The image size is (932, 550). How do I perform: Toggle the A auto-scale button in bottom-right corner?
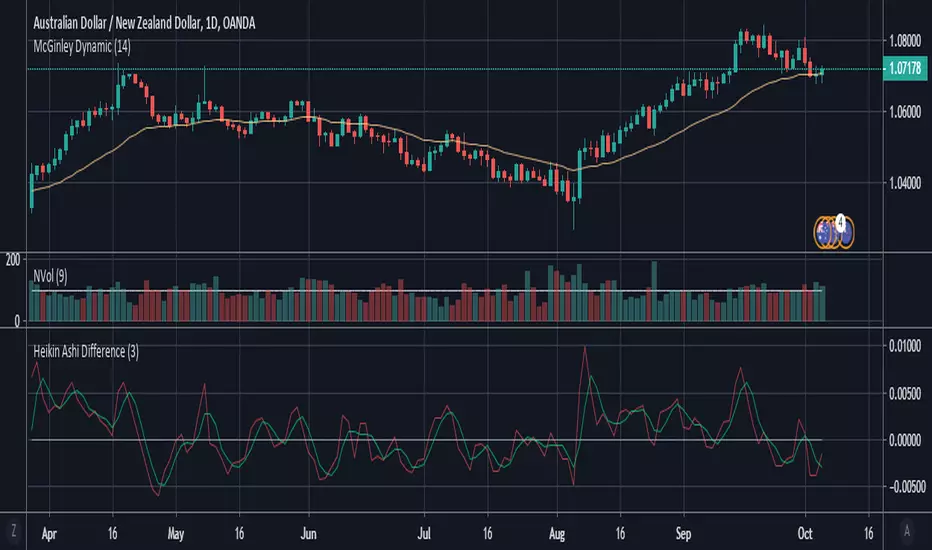pos(906,530)
